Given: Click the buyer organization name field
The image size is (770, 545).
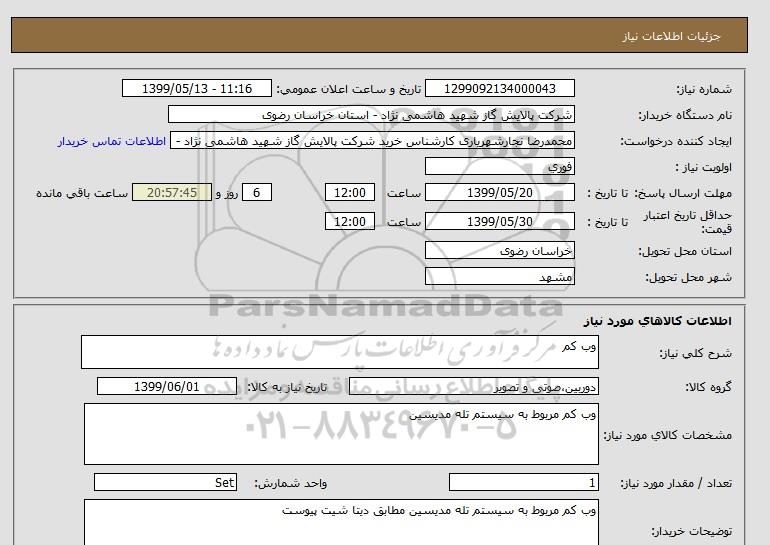Looking at the screenshot, I should (371, 114).
